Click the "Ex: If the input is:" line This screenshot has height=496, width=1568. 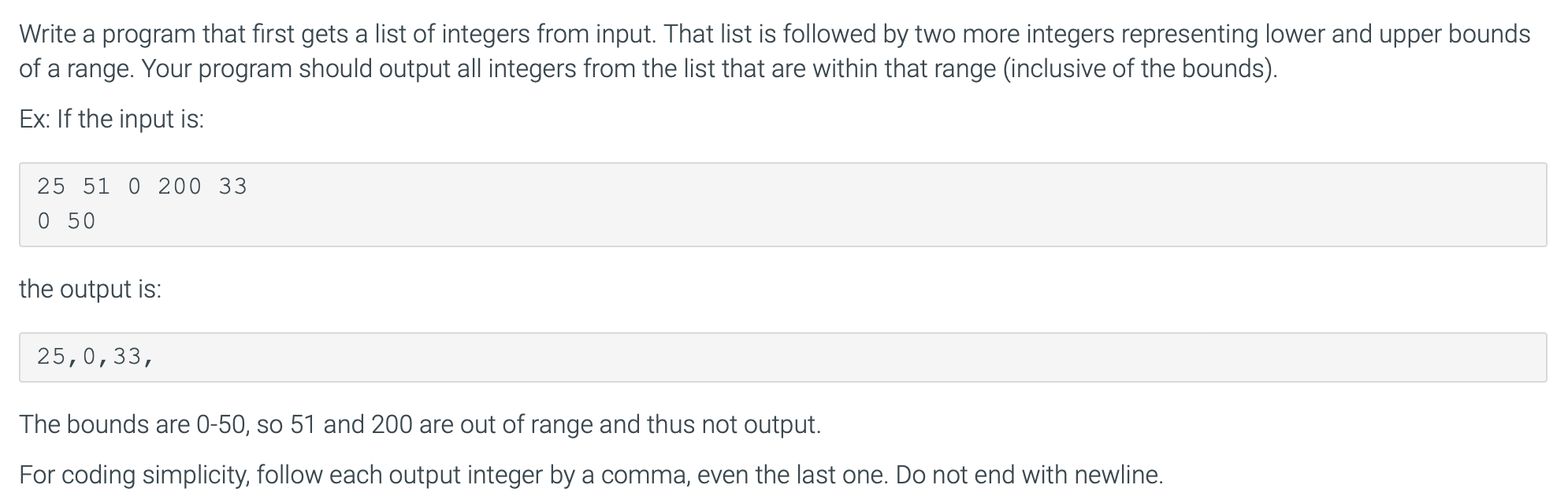pos(112,119)
